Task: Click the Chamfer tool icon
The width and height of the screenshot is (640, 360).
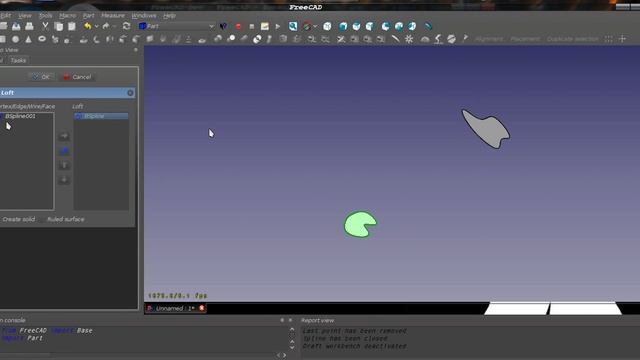Action: click(x=136, y=39)
